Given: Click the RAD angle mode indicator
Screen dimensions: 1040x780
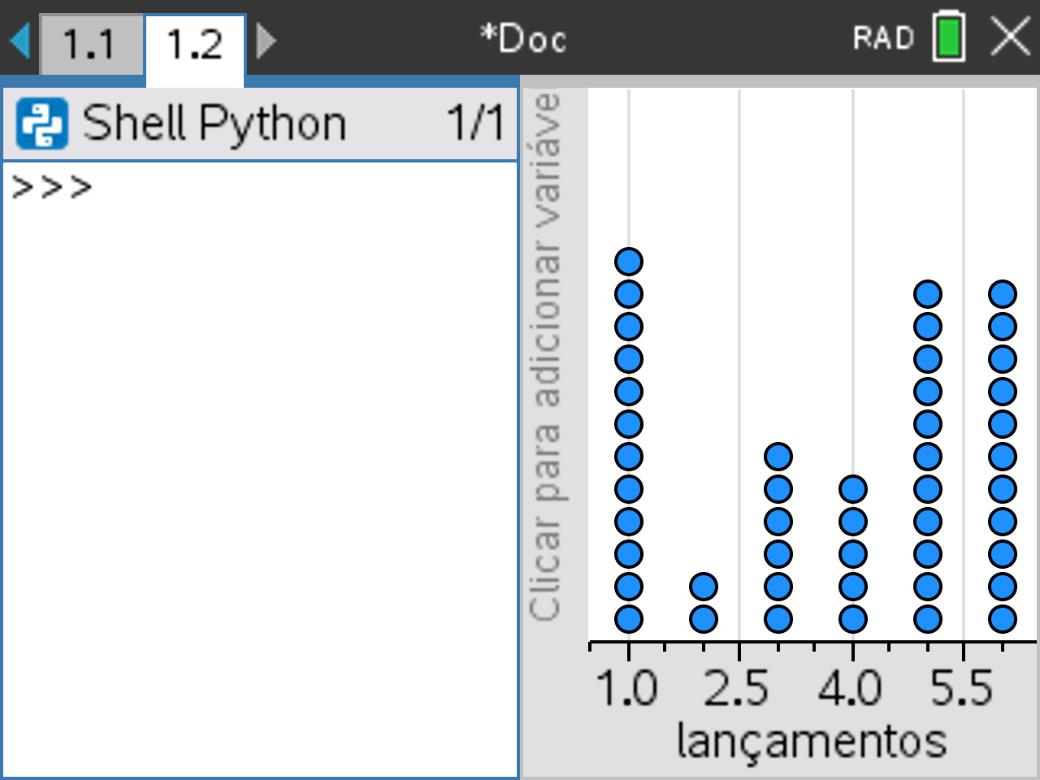Looking at the screenshot, I should click(883, 38).
